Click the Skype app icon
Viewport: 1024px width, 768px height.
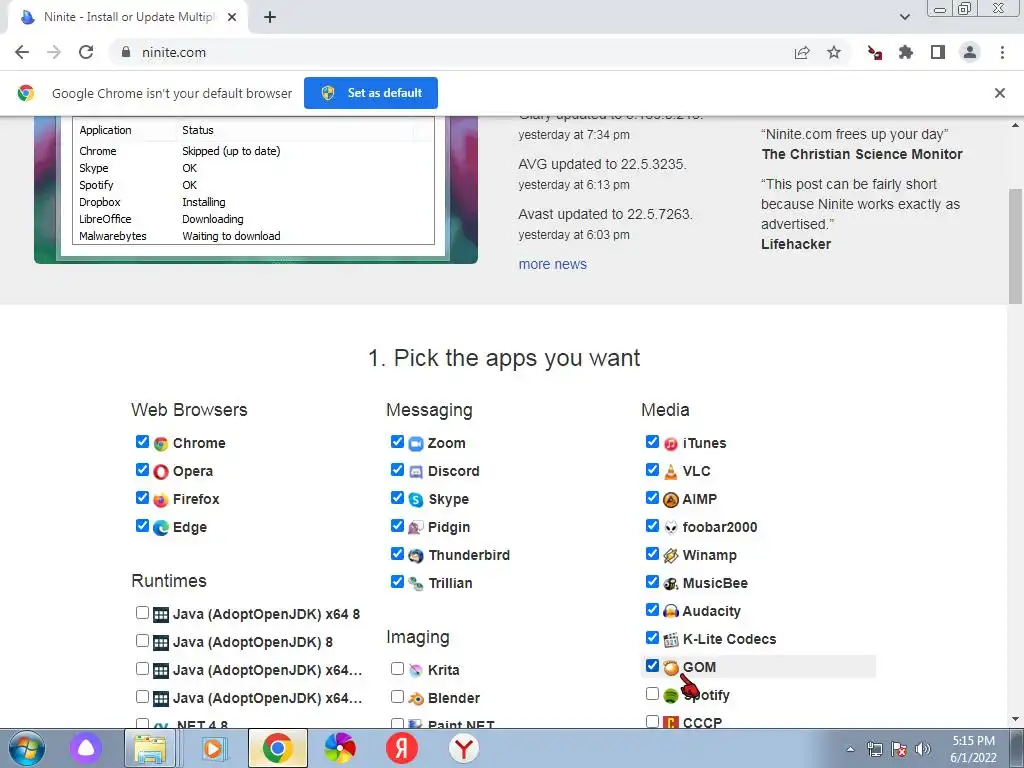click(x=416, y=500)
